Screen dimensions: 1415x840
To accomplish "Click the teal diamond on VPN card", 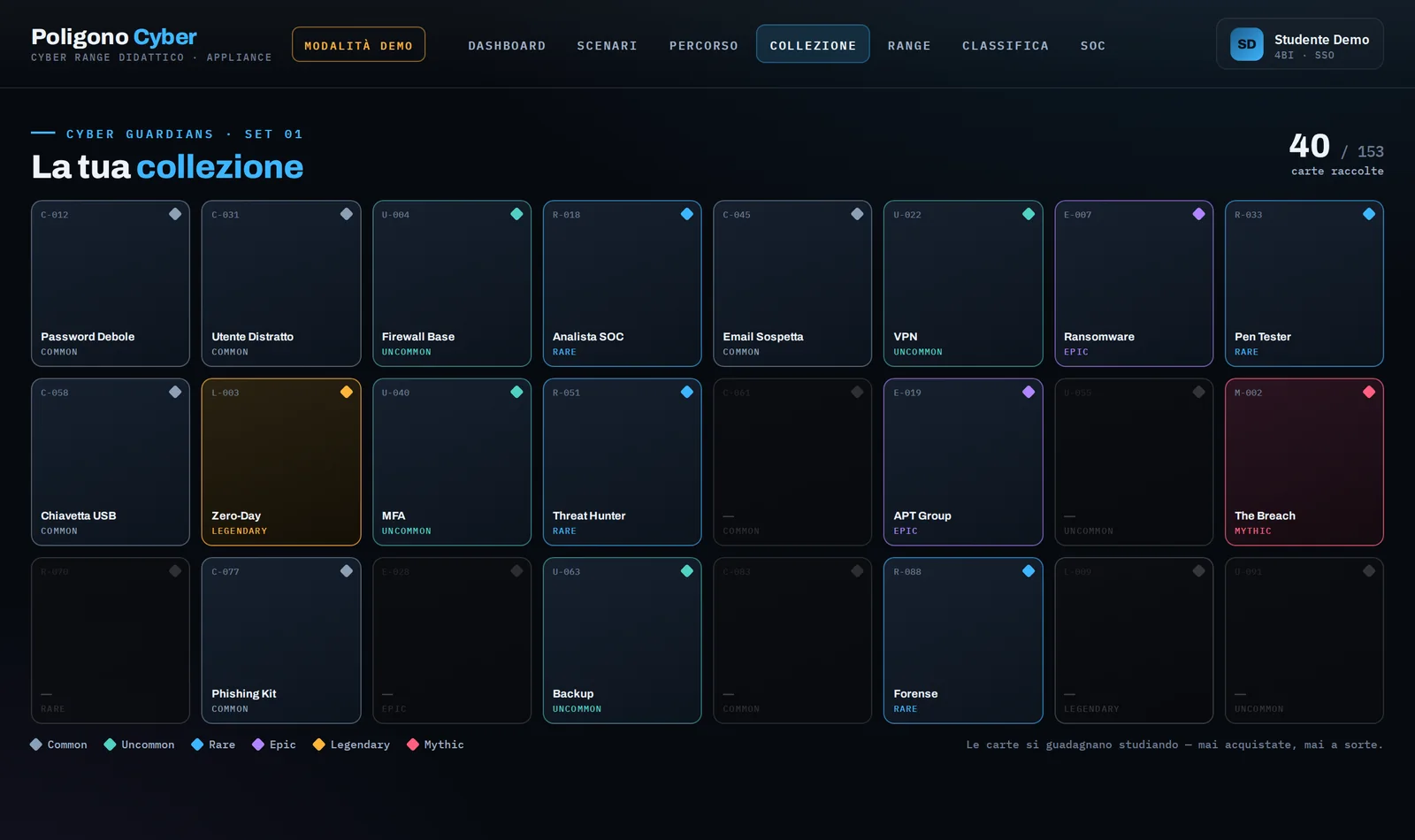I will click(1029, 214).
